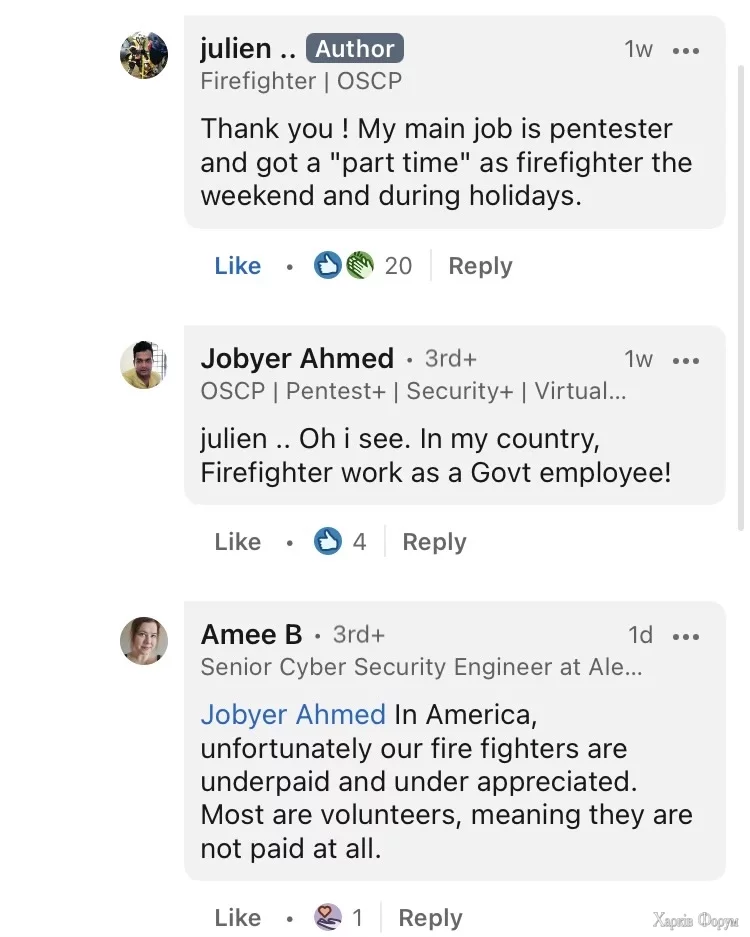This screenshot has height=937, width=750.
Task: Open the Amee B commenter name
Action: tap(251, 635)
